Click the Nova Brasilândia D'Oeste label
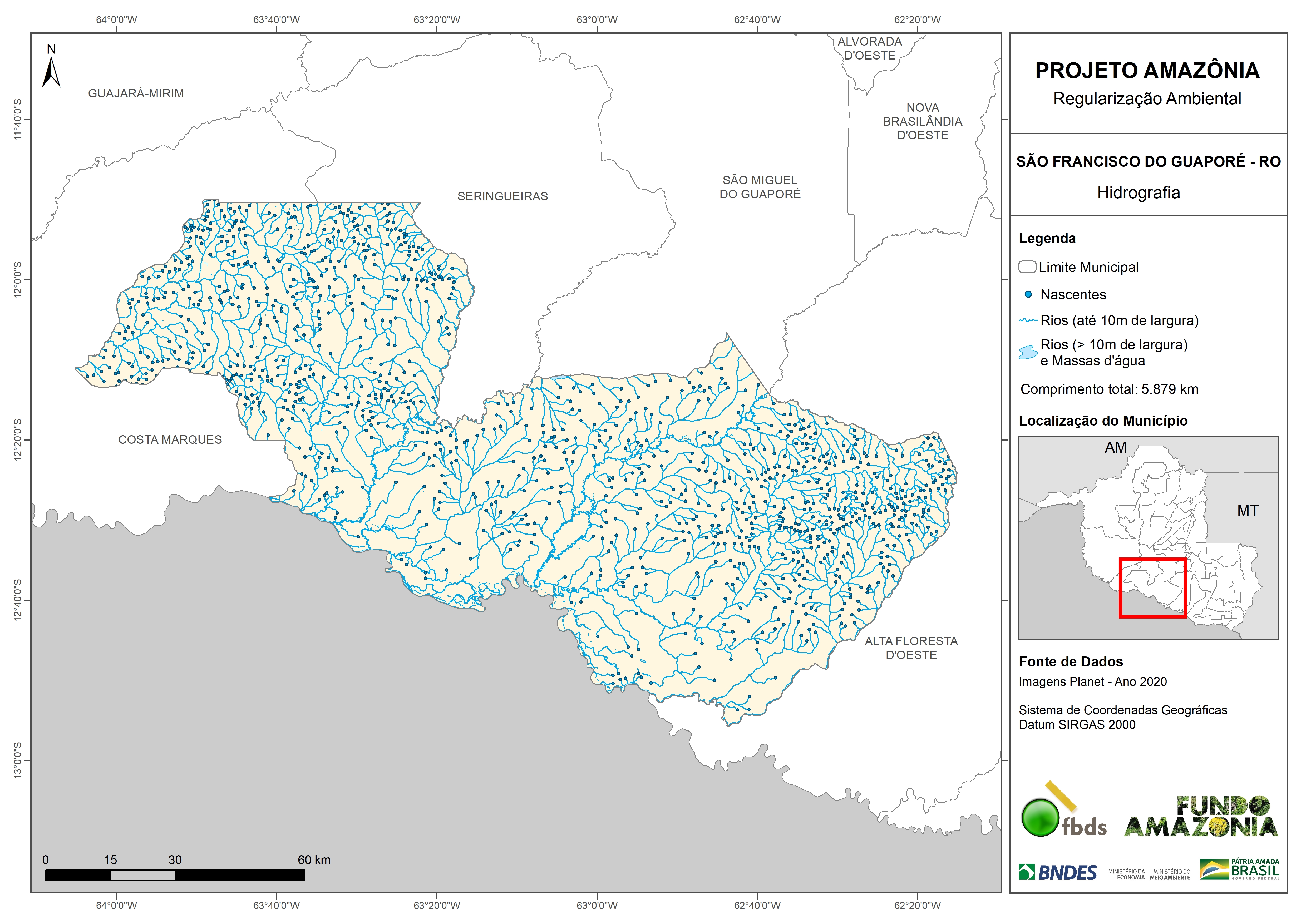1306x924 pixels. [923, 121]
